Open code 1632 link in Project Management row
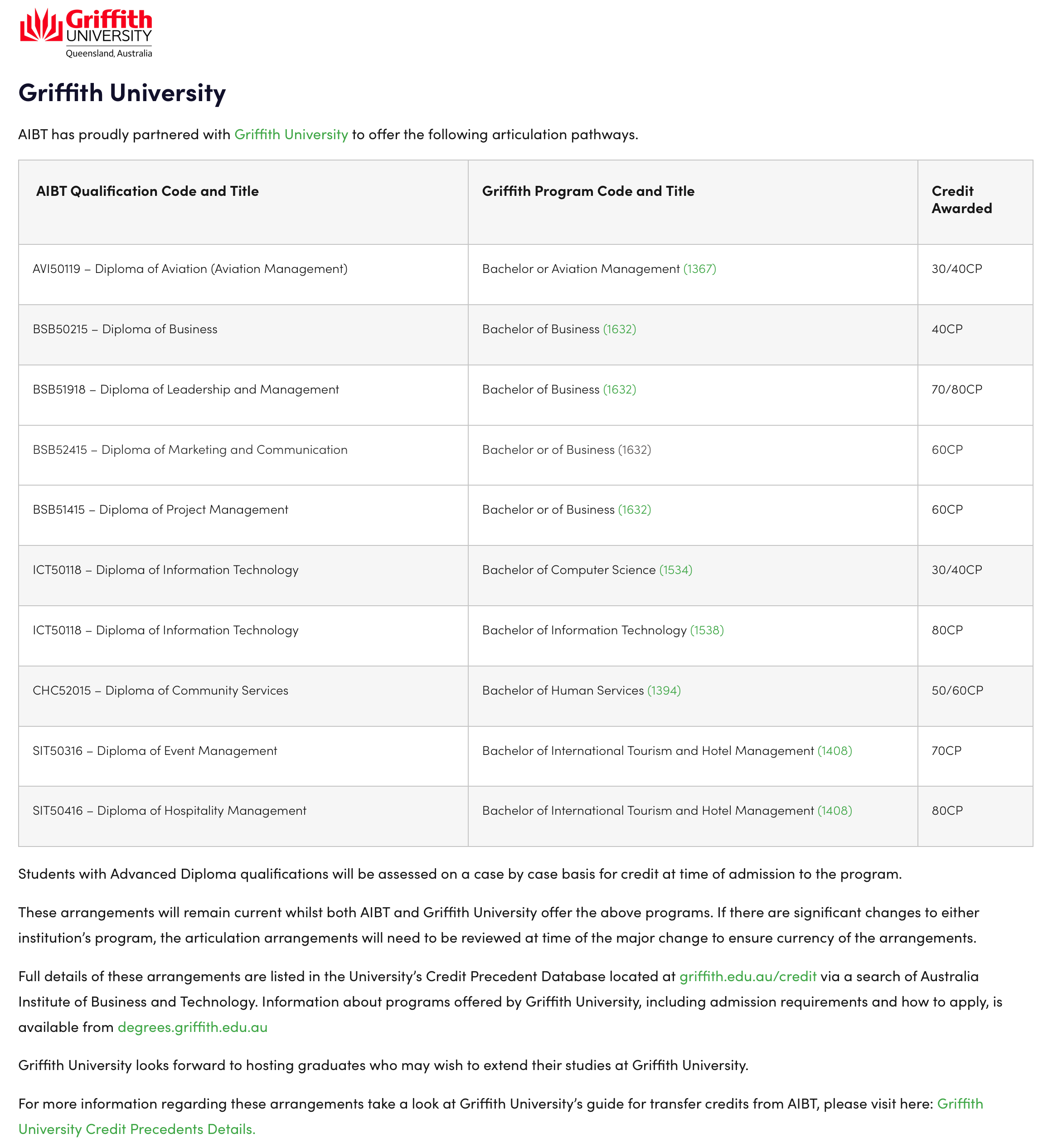Image resolution: width=1048 pixels, height=1148 pixels. pos(634,510)
